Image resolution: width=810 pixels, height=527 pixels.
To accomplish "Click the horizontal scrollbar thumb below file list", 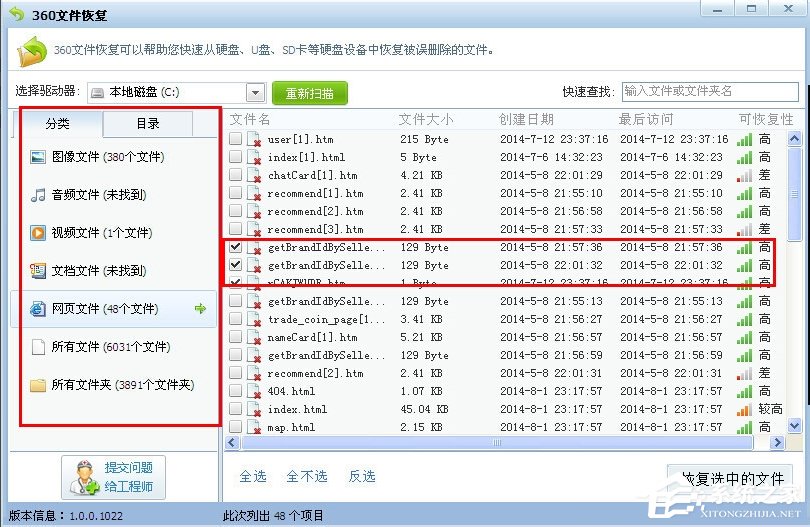I will click(x=497, y=443).
